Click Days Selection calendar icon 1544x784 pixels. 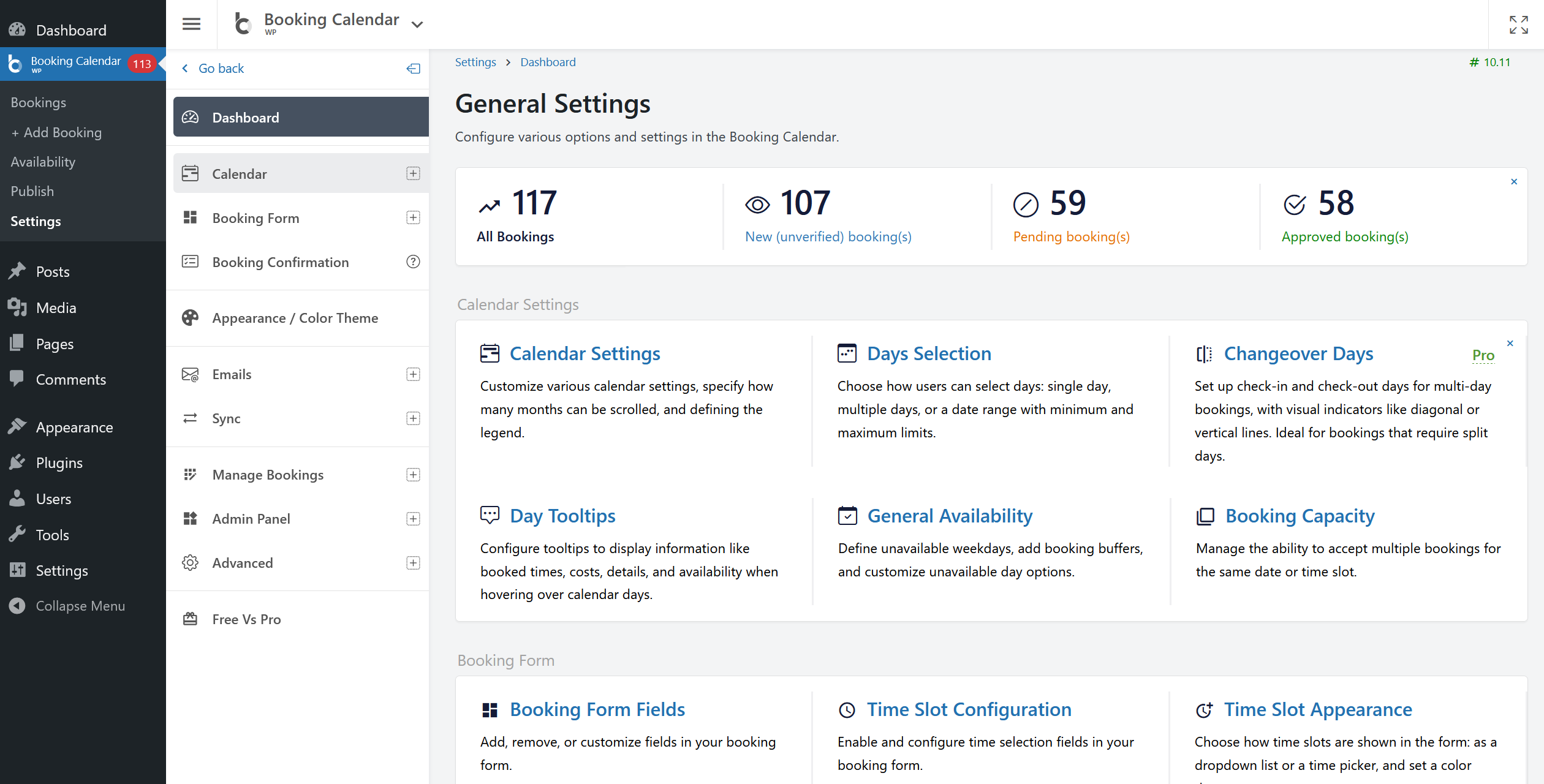(x=847, y=353)
